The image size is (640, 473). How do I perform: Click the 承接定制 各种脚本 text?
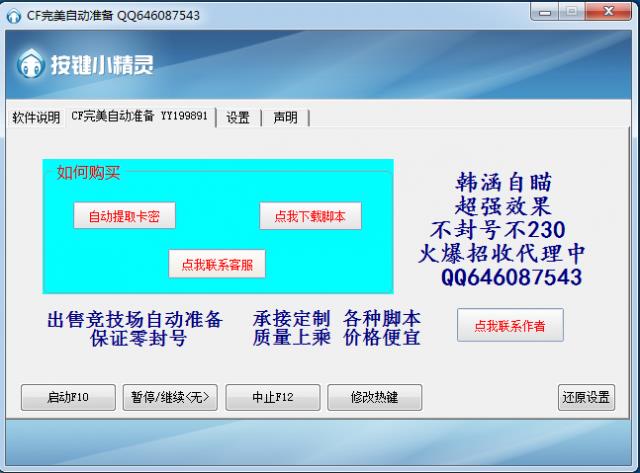tap(336, 318)
